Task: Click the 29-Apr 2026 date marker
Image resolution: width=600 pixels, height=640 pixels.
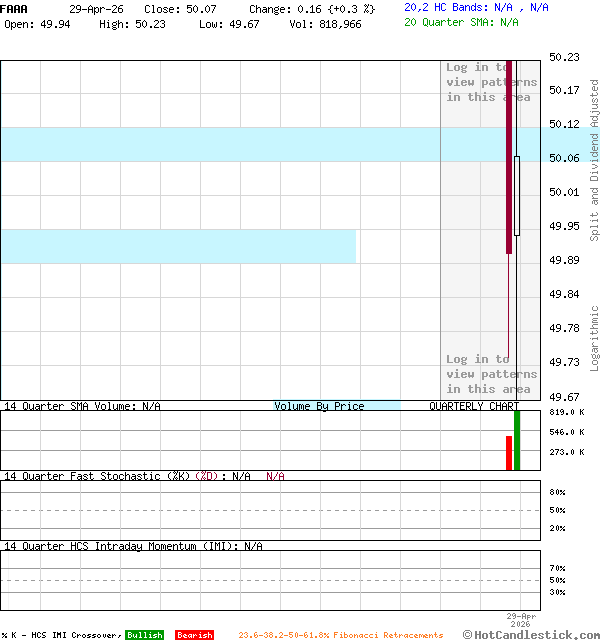Action: tap(521, 620)
